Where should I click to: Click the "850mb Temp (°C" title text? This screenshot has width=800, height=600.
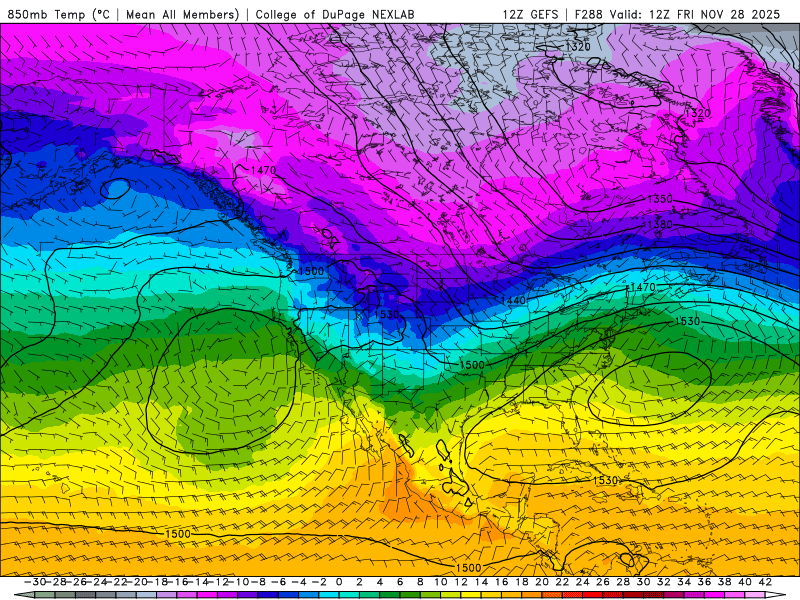(59, 14)
